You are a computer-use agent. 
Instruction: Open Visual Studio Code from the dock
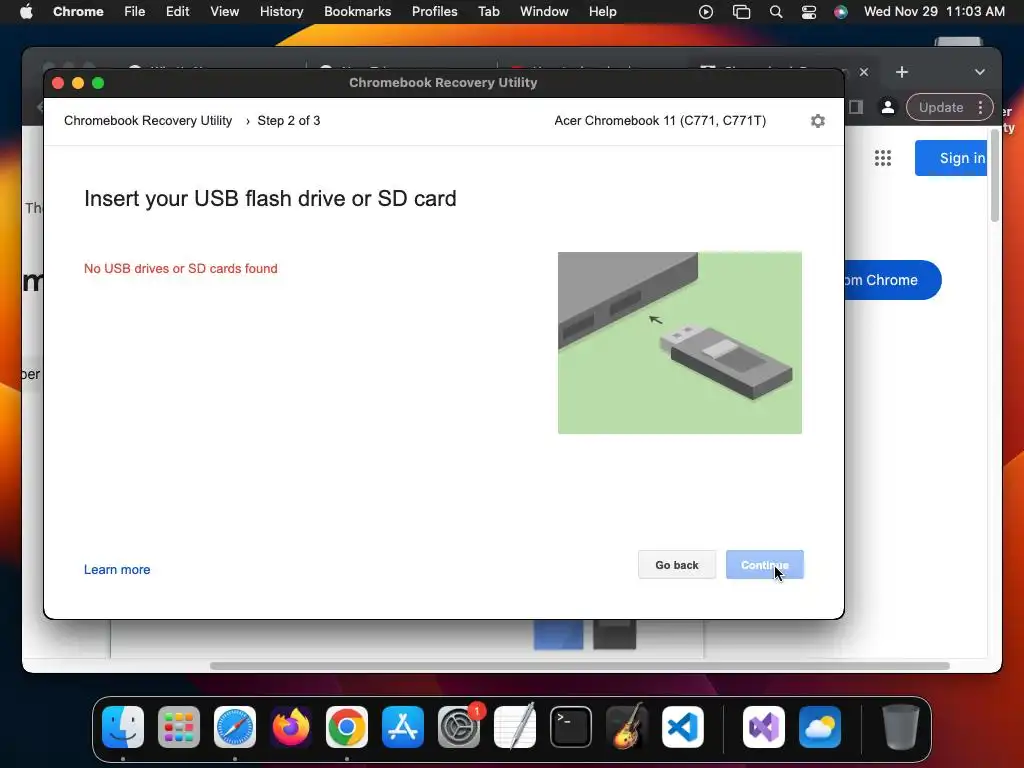[683, 727]
